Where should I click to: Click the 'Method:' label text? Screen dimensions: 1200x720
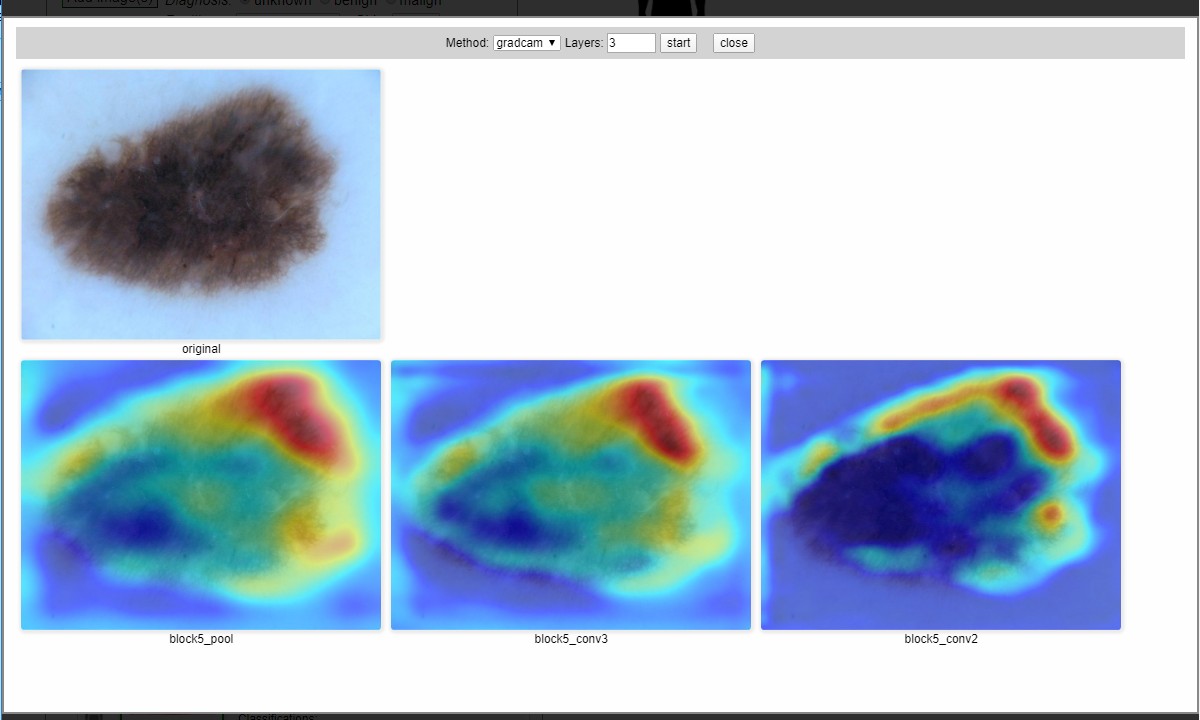(x=467, y=43)
